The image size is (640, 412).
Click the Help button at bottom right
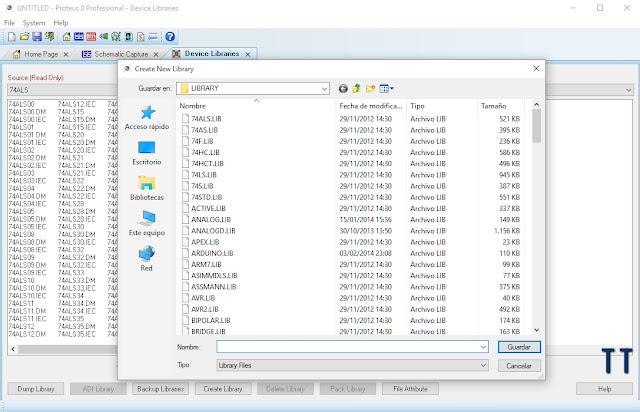[x=604, y=389]
